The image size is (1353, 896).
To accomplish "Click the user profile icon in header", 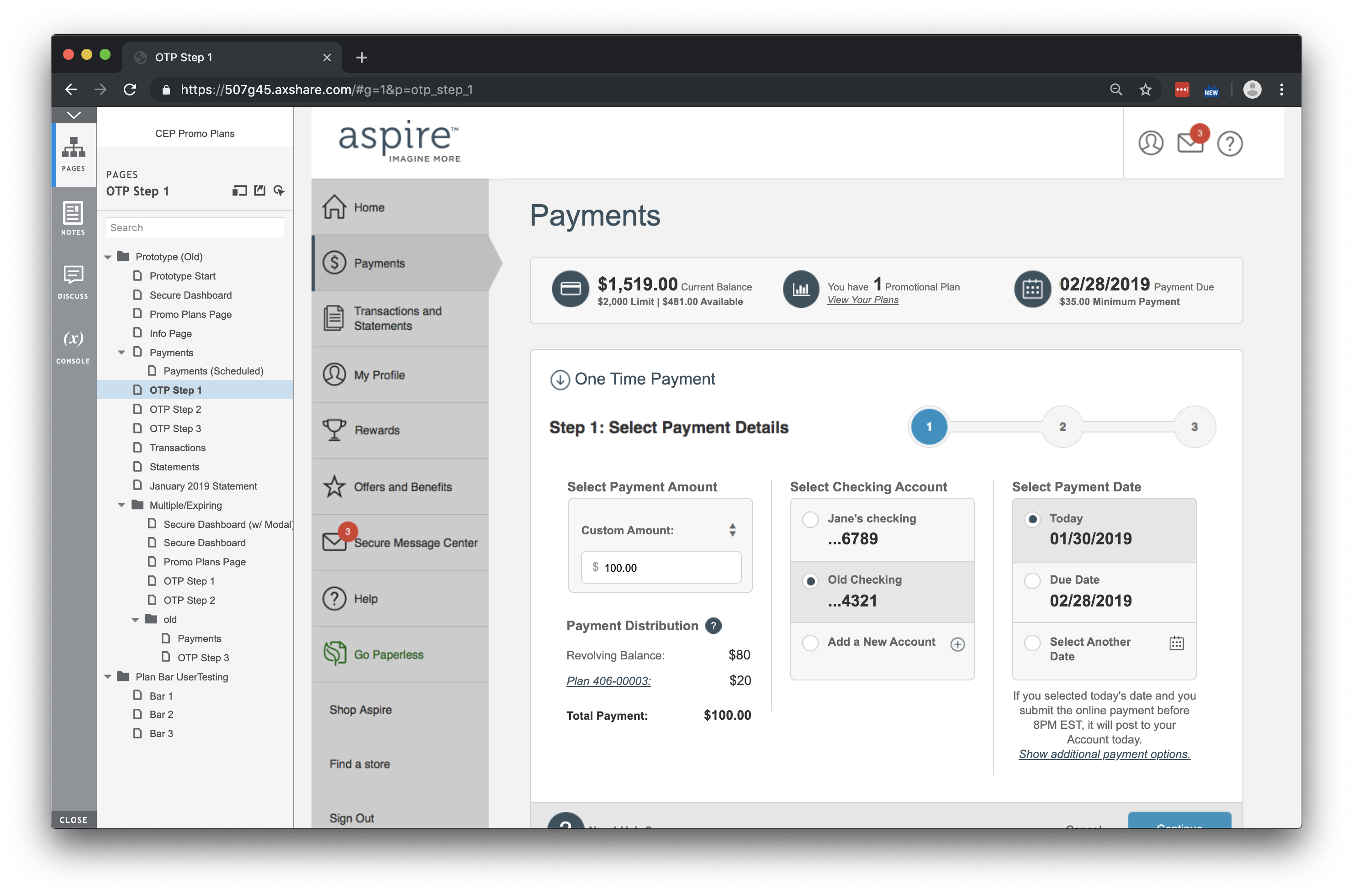I will 1150,143.
